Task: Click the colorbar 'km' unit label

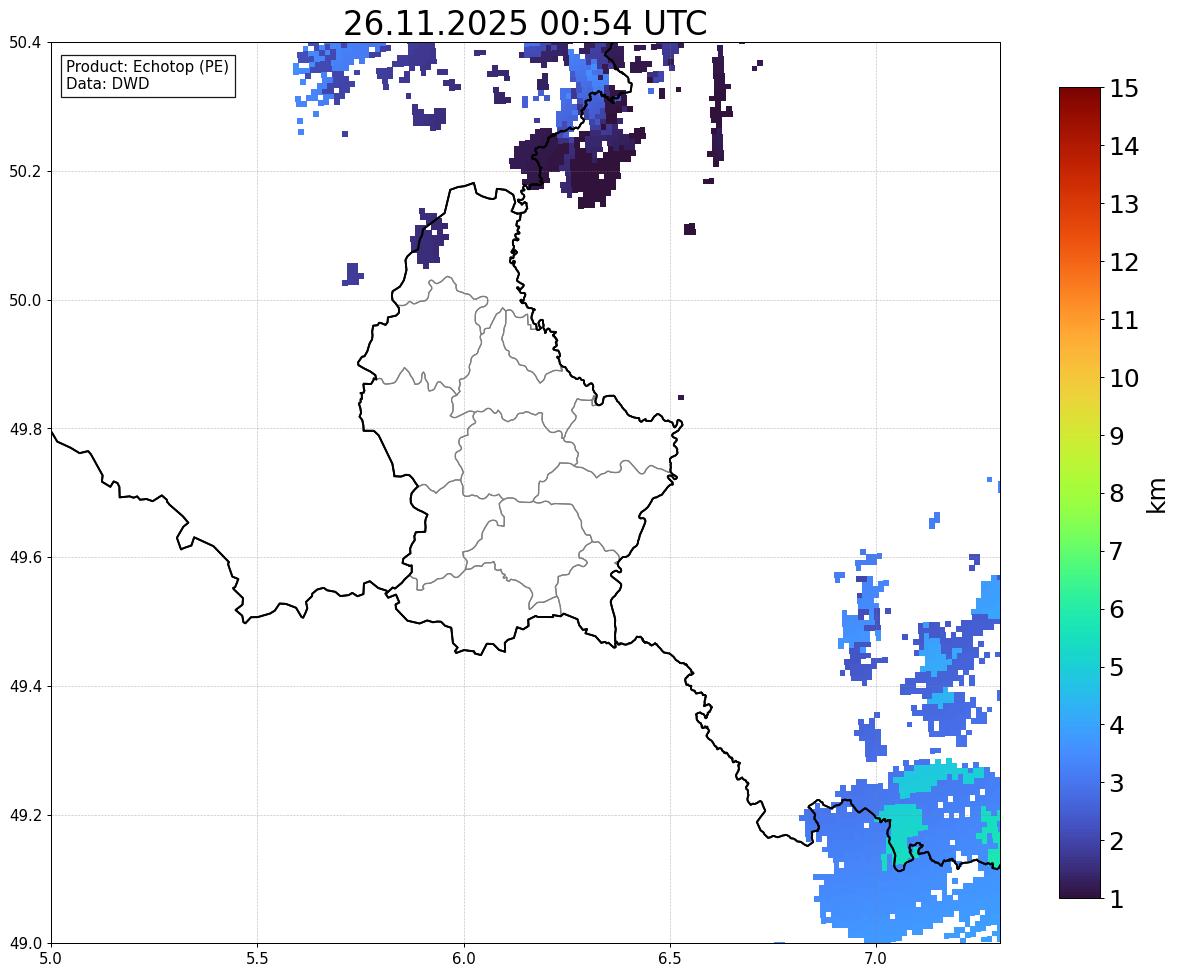Action: (1156, 496)
